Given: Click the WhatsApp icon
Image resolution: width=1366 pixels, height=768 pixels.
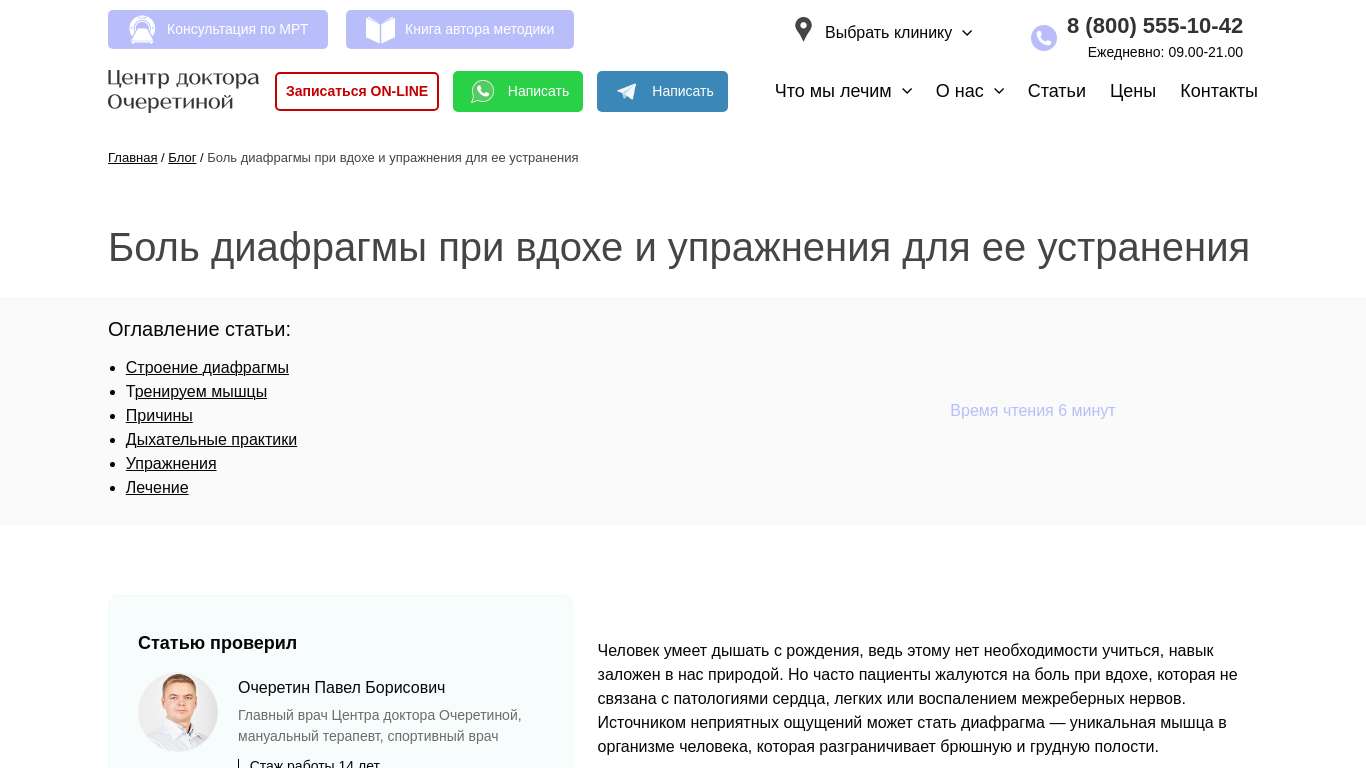Looking at the screenshot, I should tap(483, 92).
